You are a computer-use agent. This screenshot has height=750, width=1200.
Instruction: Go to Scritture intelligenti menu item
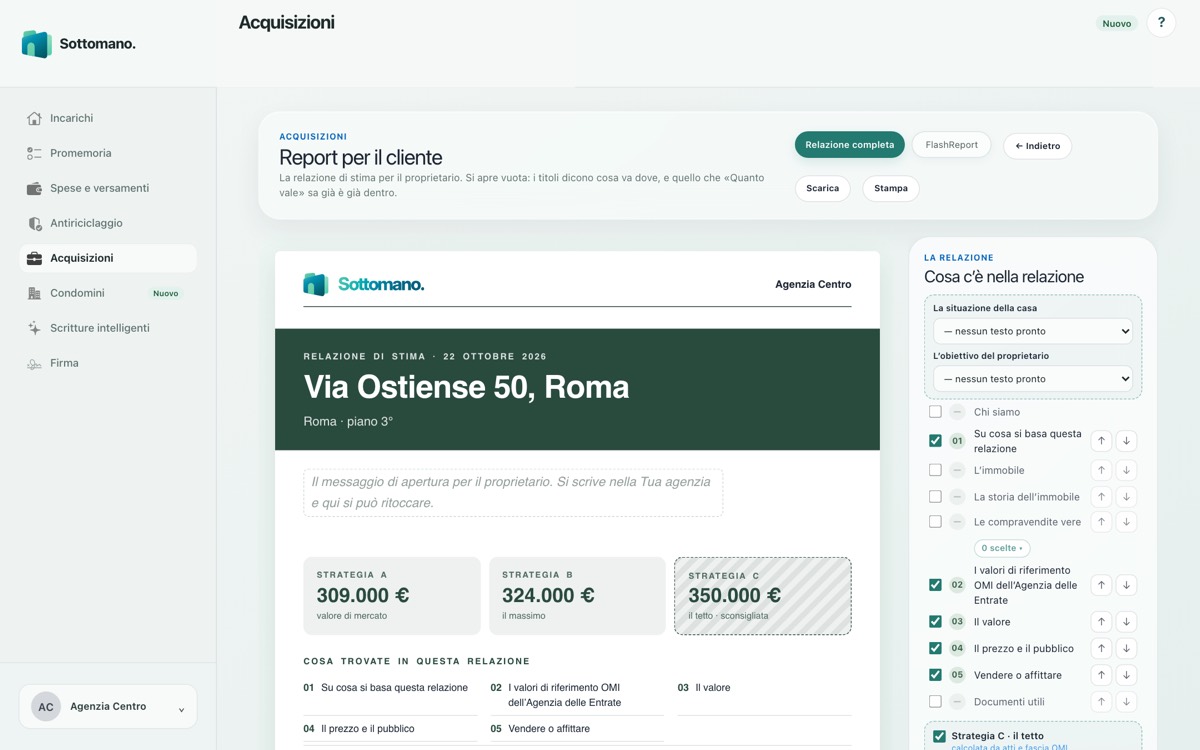(108, 328)
